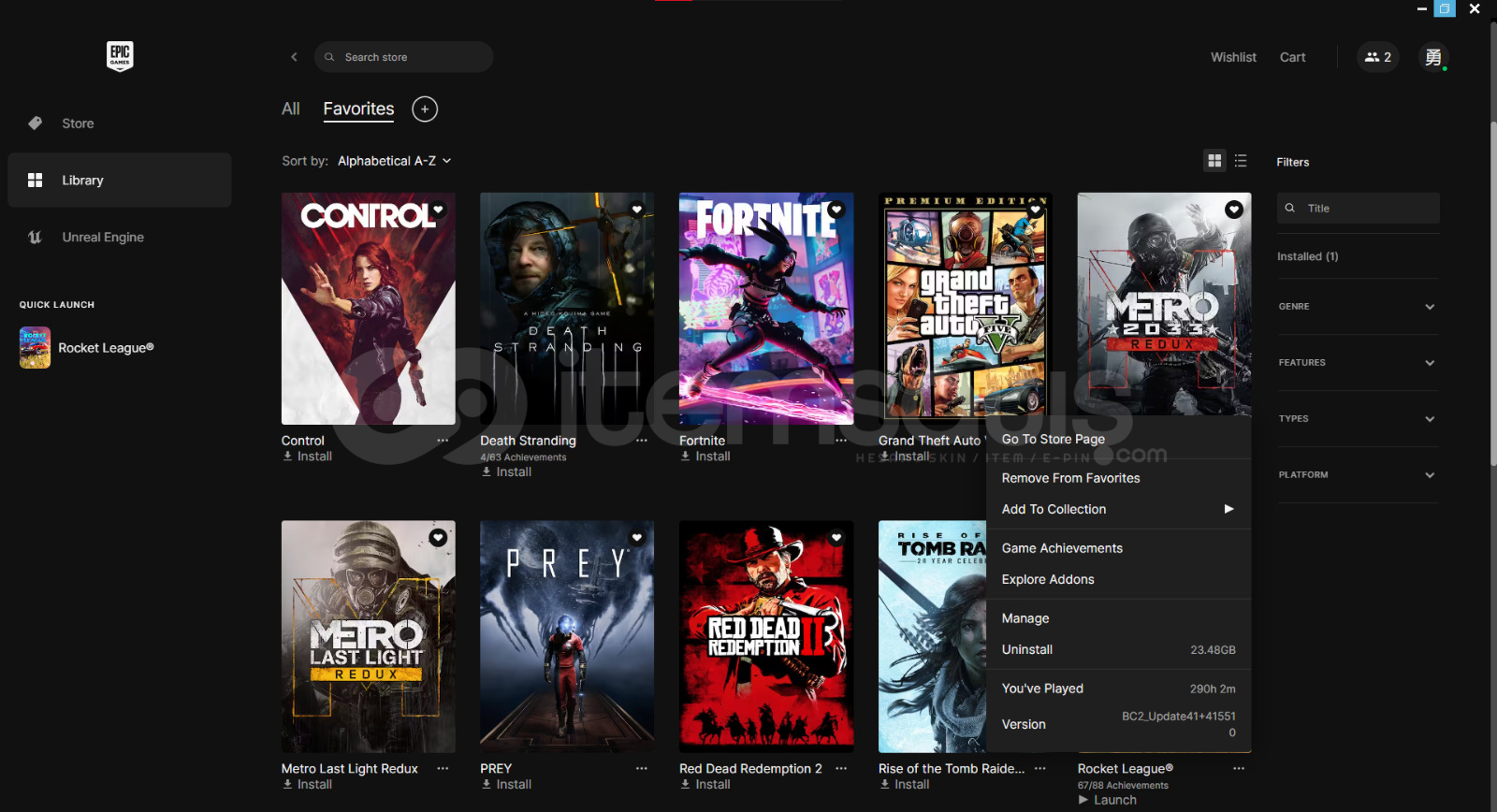1497x812 pixels.
Task: Open the user profile avatar
Action: pos(1433,57)
